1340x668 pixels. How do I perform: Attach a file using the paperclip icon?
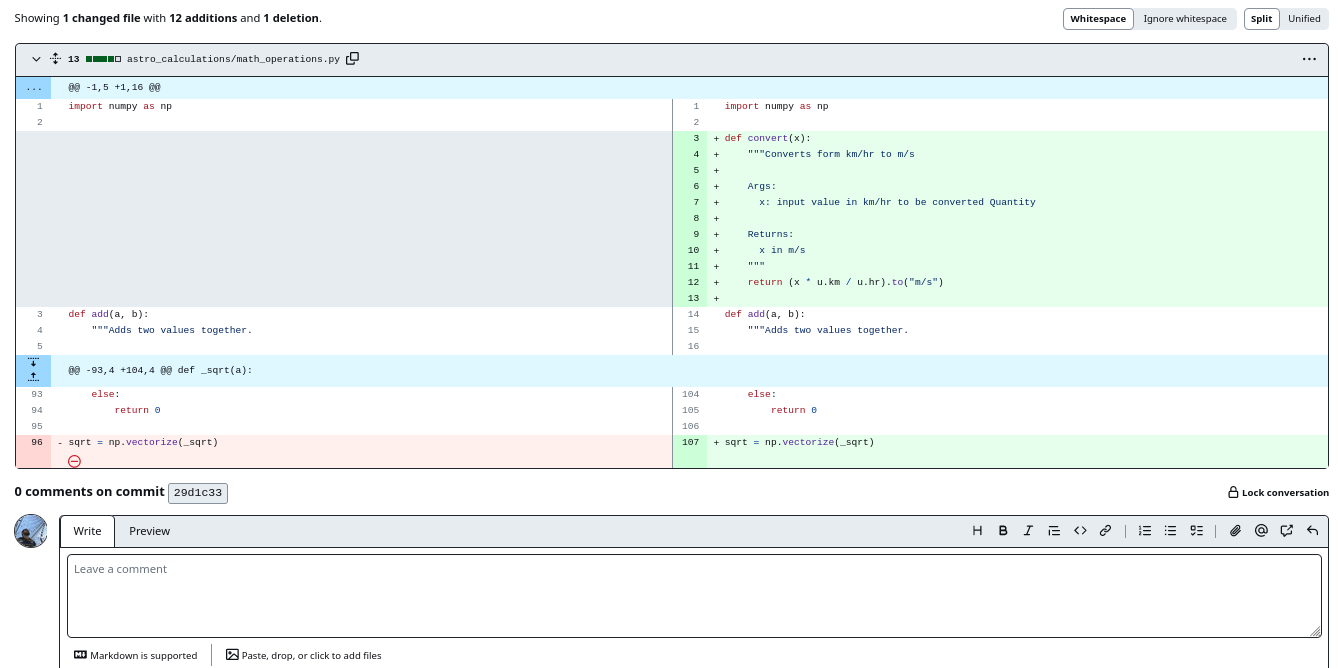click(x=1235, y=531)
